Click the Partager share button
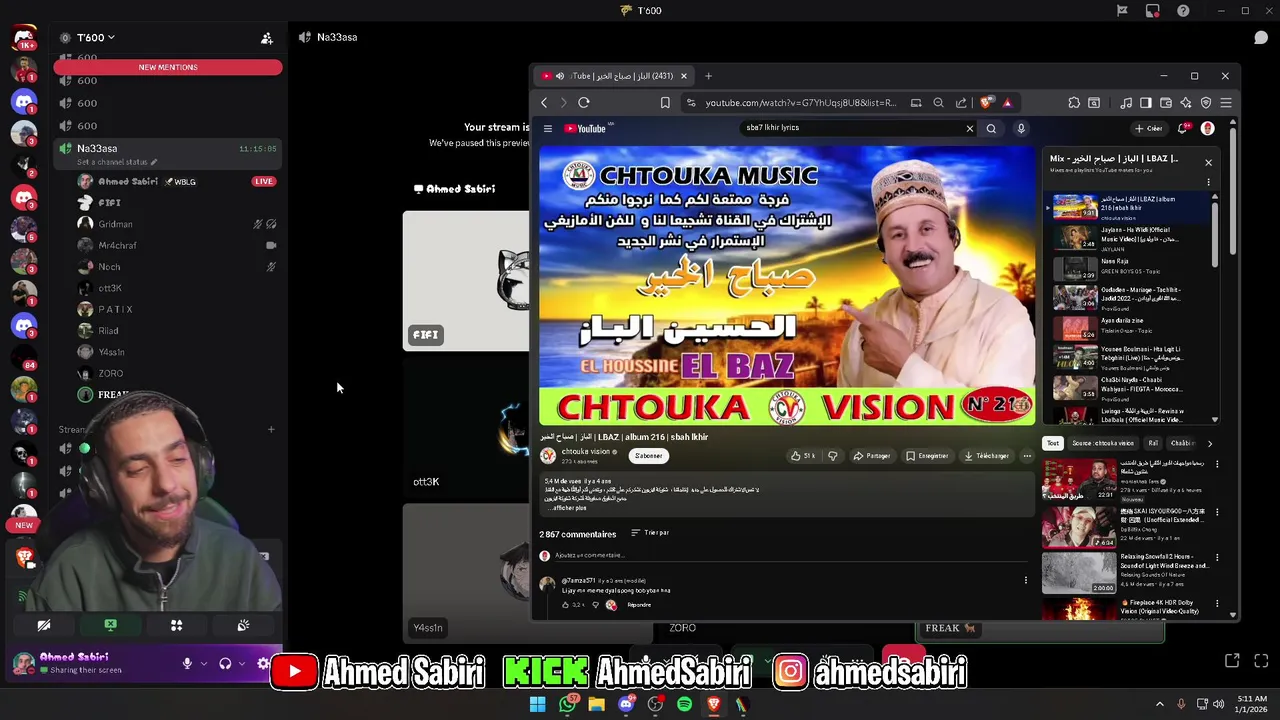Viewport: 1280px width, 720px height. click(872, 456)
